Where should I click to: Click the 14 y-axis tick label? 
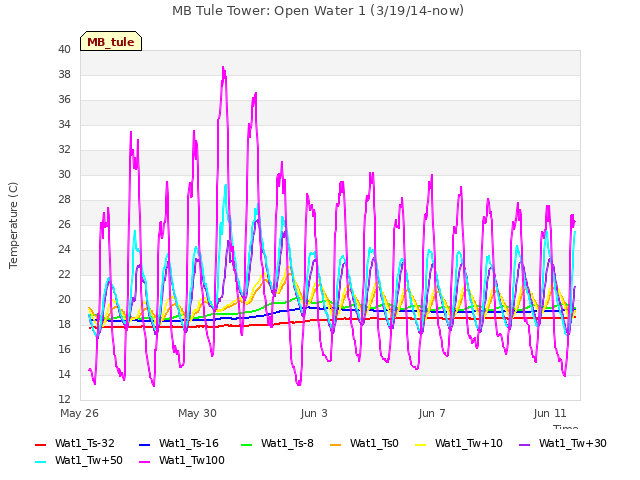64,374
